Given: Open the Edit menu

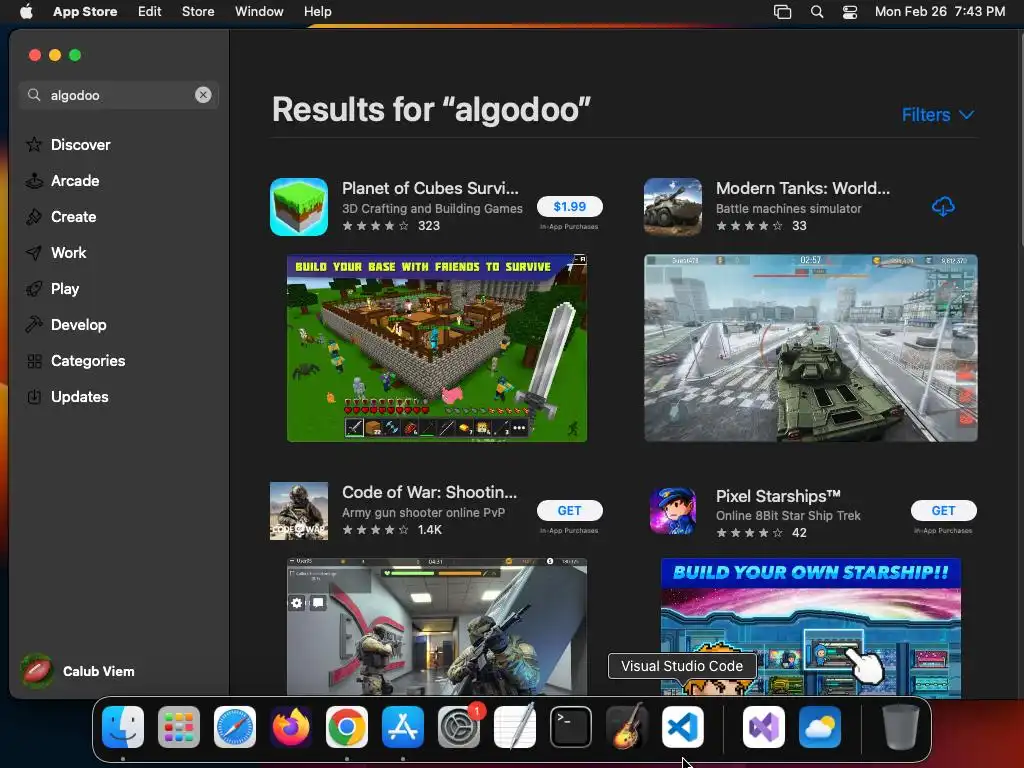Looking at the screenshot, I should click(150, 12).
